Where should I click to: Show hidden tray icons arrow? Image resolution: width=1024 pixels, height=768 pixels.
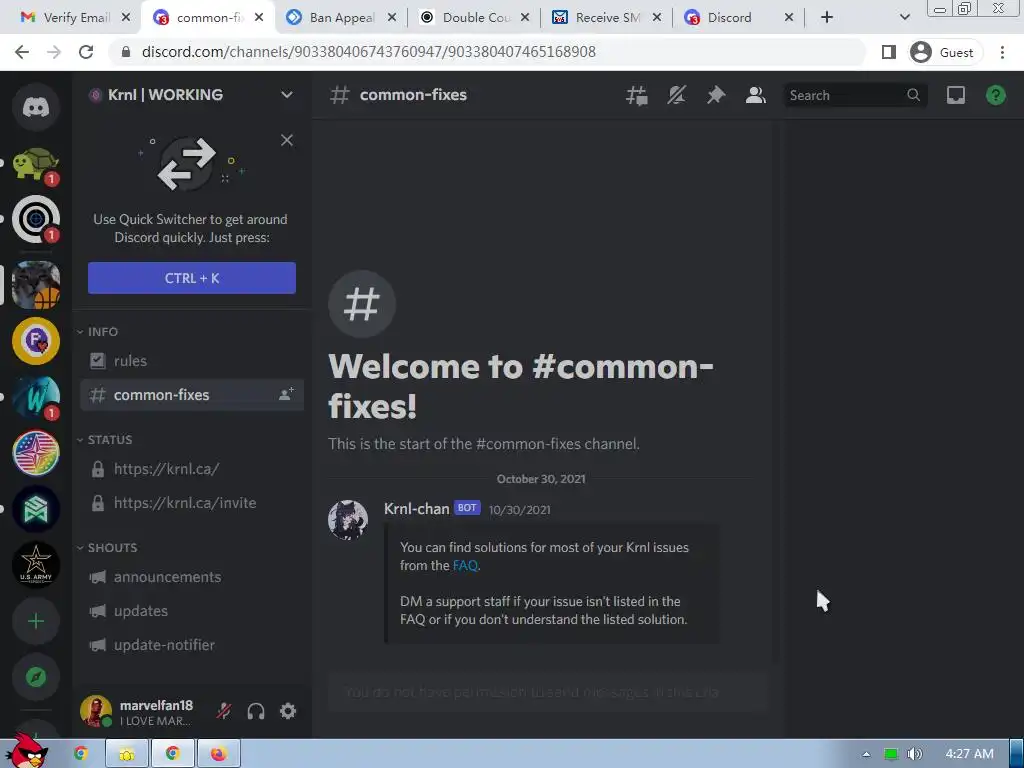(866, 754)
